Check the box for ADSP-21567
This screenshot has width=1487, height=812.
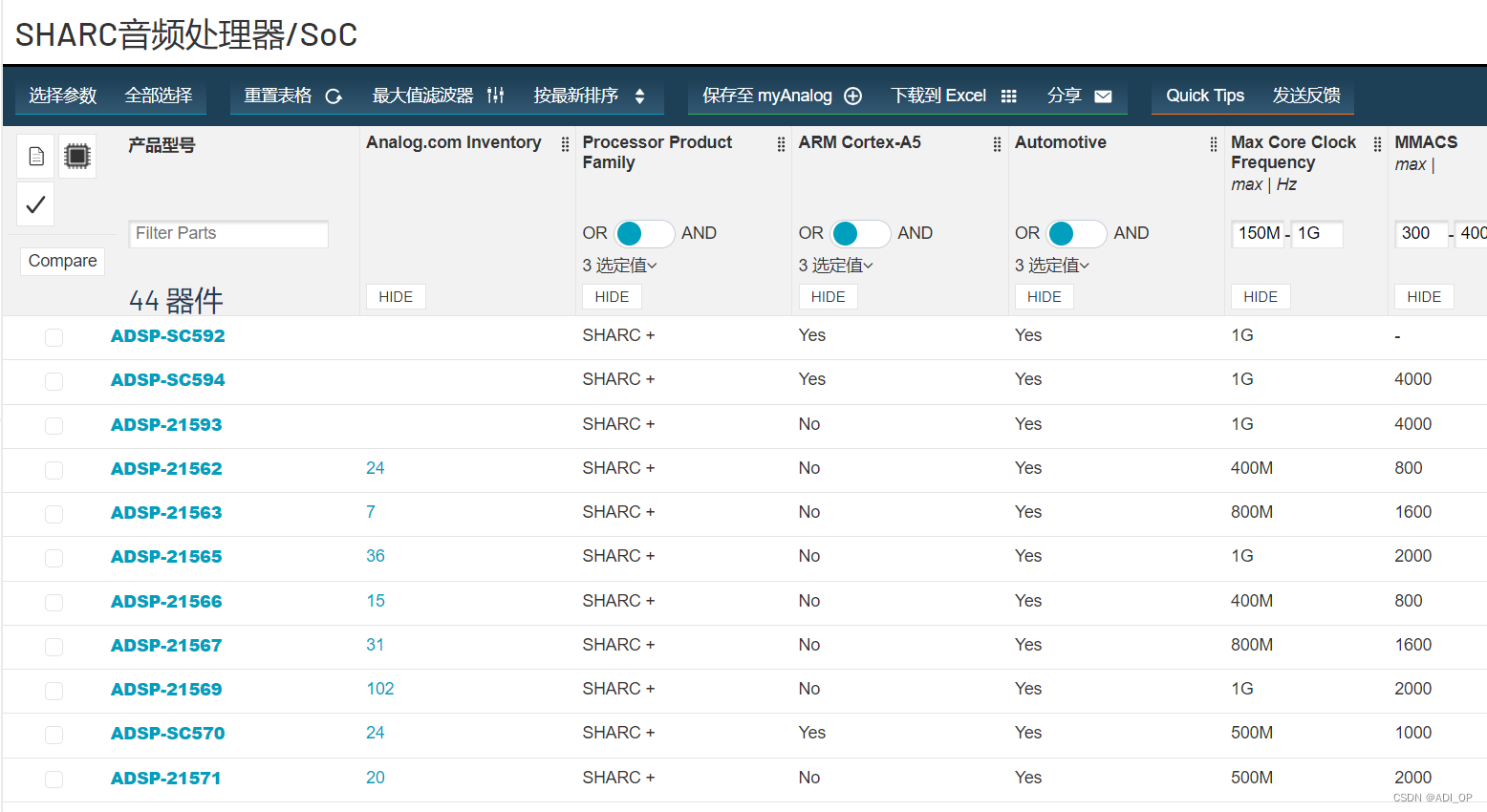click(54, 647)
